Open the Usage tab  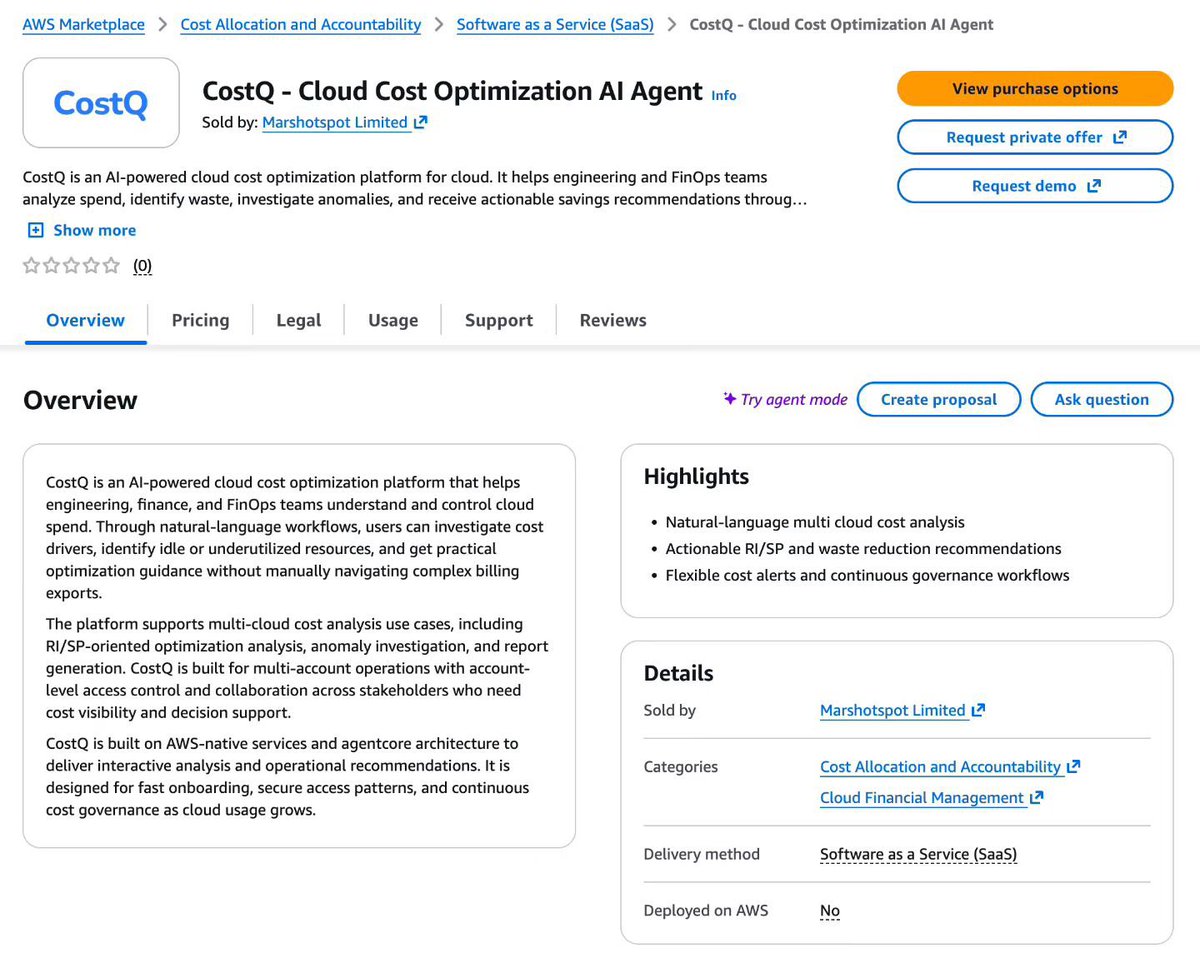coord(393,320)
